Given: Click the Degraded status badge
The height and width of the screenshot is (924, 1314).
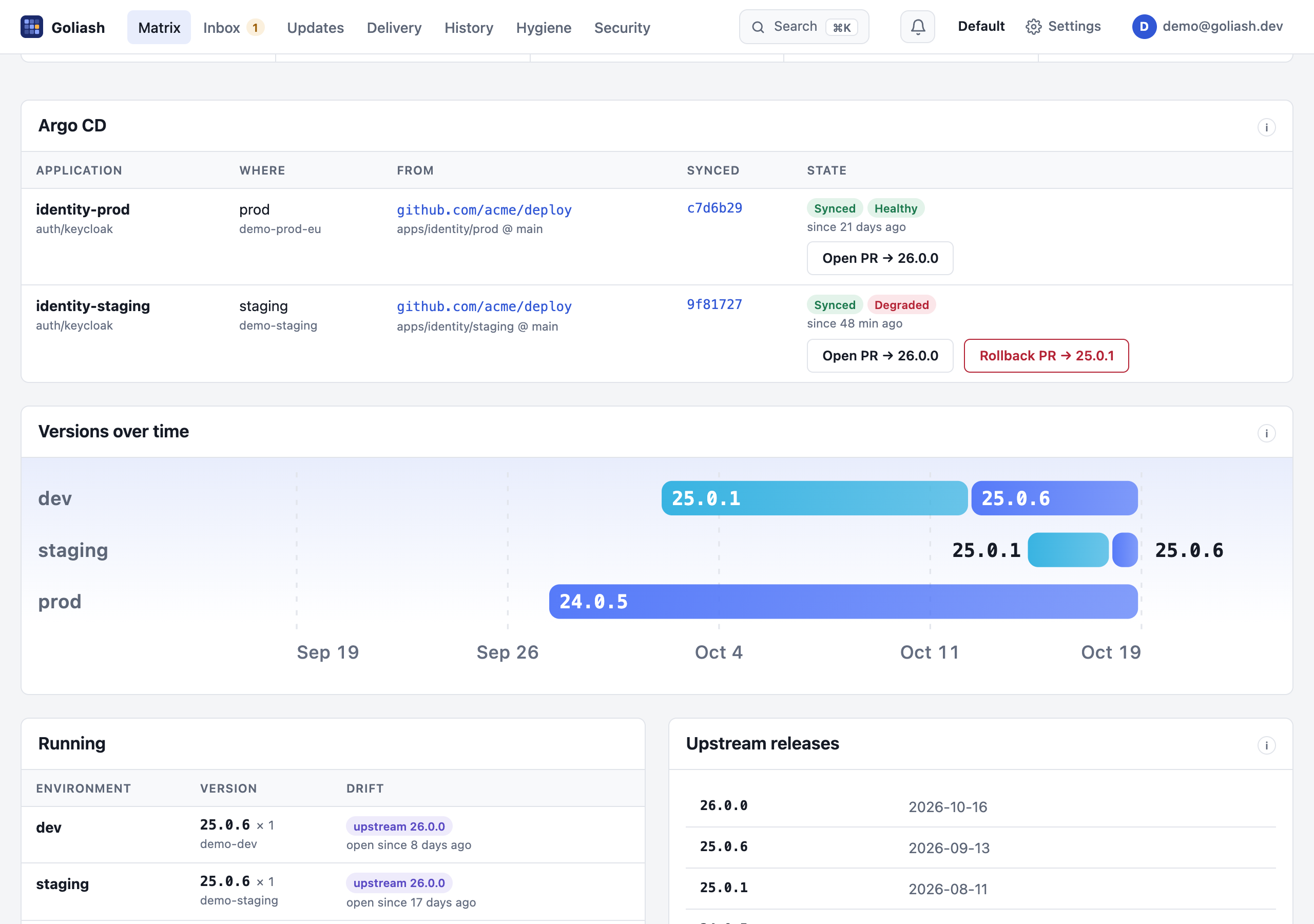Looking at the screenshot, I should pos(901,304).
